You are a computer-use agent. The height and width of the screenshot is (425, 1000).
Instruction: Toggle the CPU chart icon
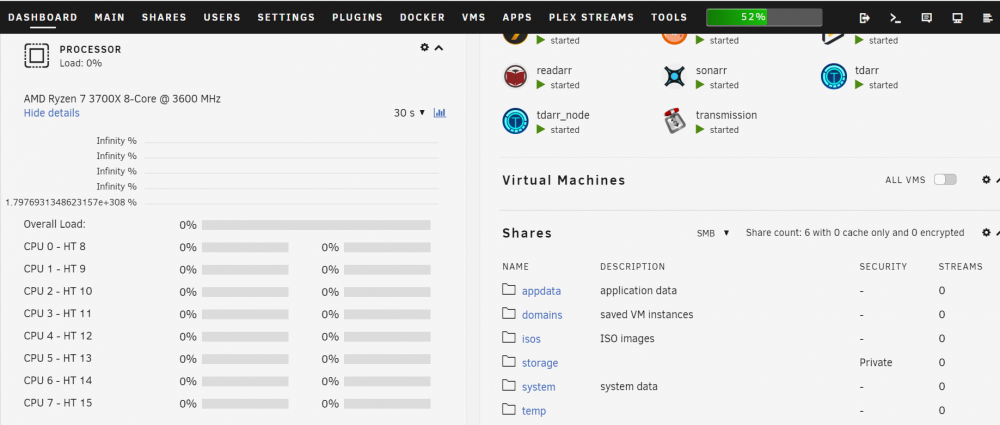point(439,113)
